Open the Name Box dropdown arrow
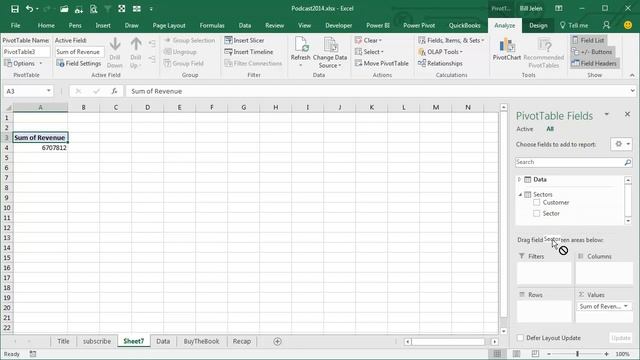Image resolution: width=640 pixels, height=360 pixels. [x=48, y=91]
